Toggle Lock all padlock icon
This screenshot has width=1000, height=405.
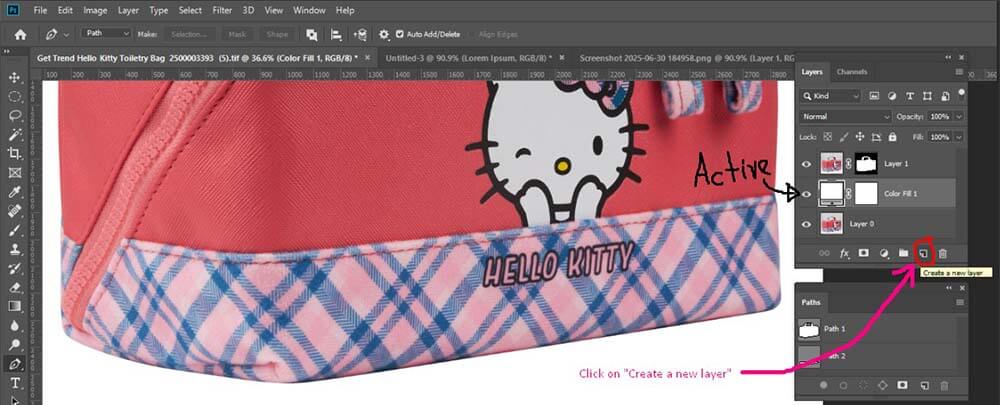pyautogui.click(x=892, y=137)
